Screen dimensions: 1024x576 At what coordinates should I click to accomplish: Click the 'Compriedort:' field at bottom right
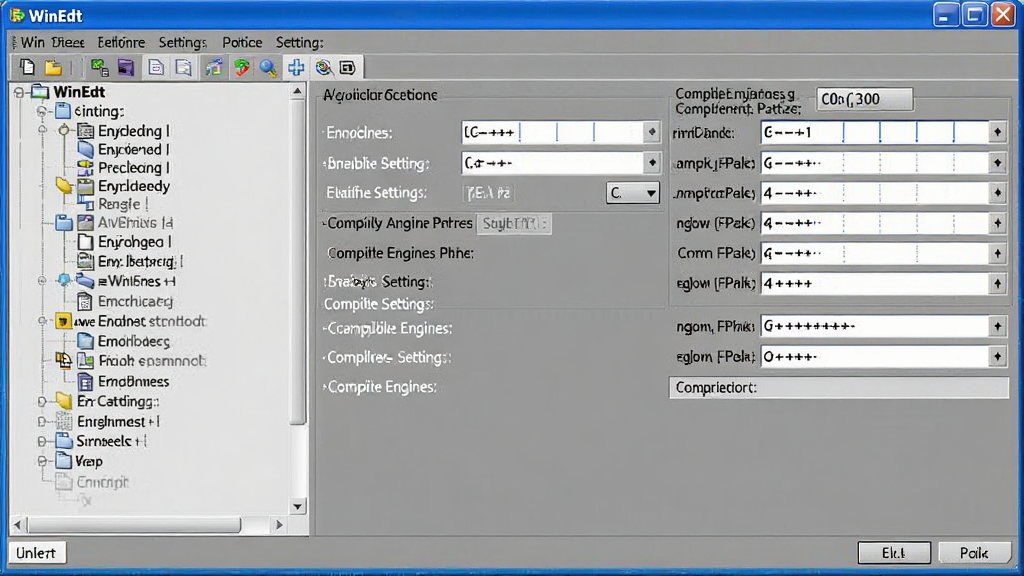pos(839,387)
